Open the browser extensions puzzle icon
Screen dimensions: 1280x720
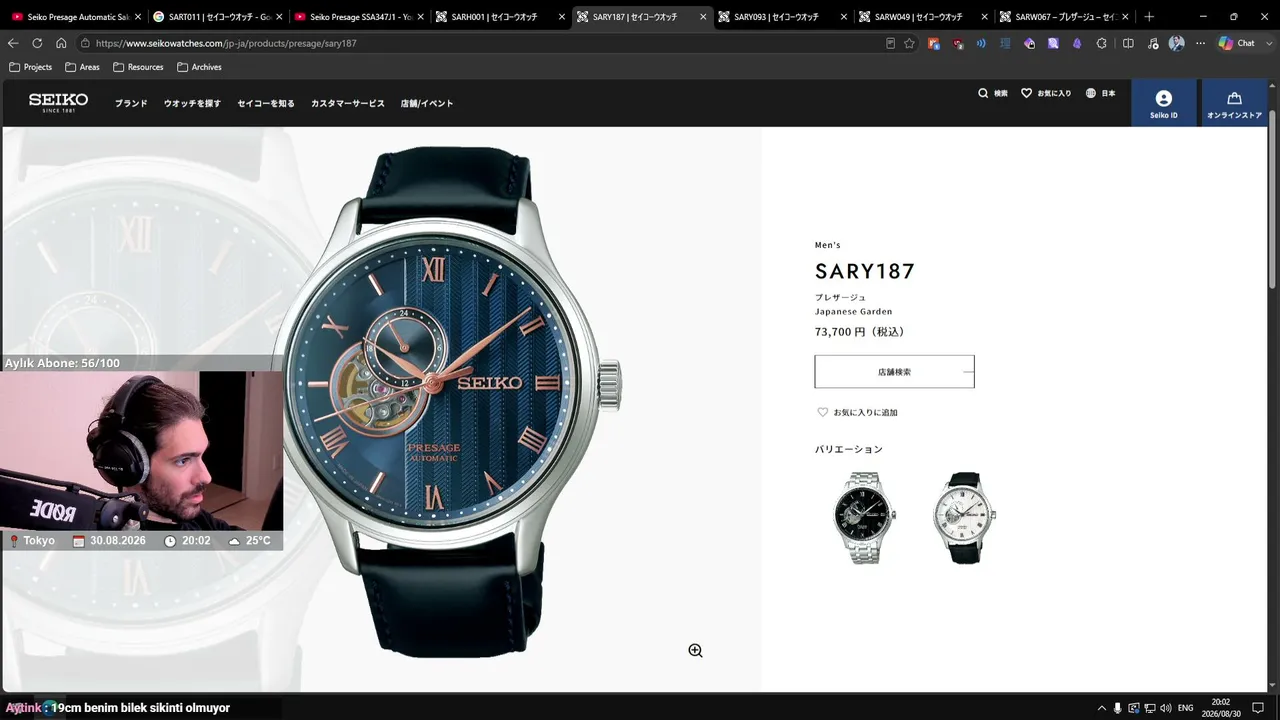1101,43
